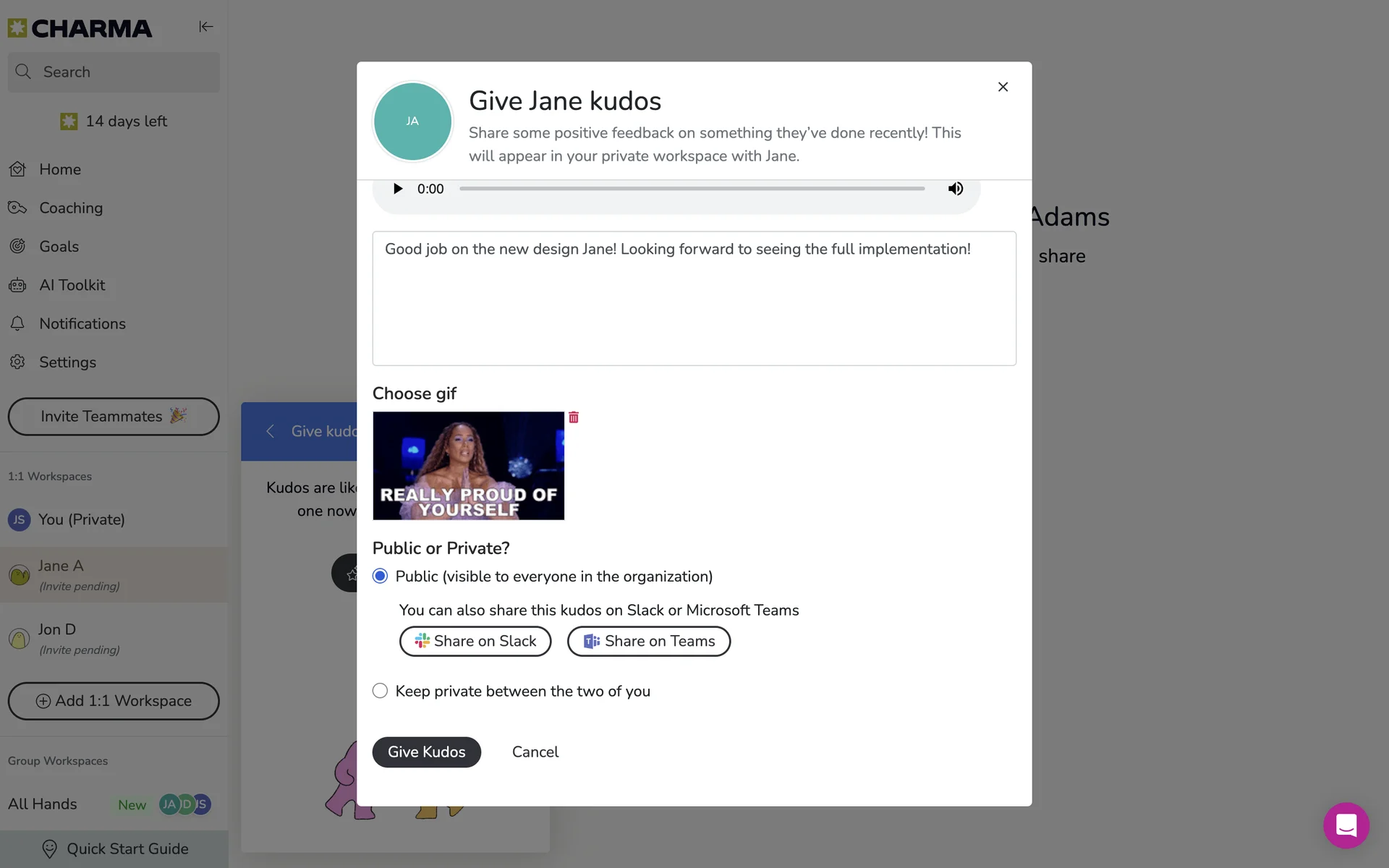Collapse the sidebar with arrow icon

[205, 27]
